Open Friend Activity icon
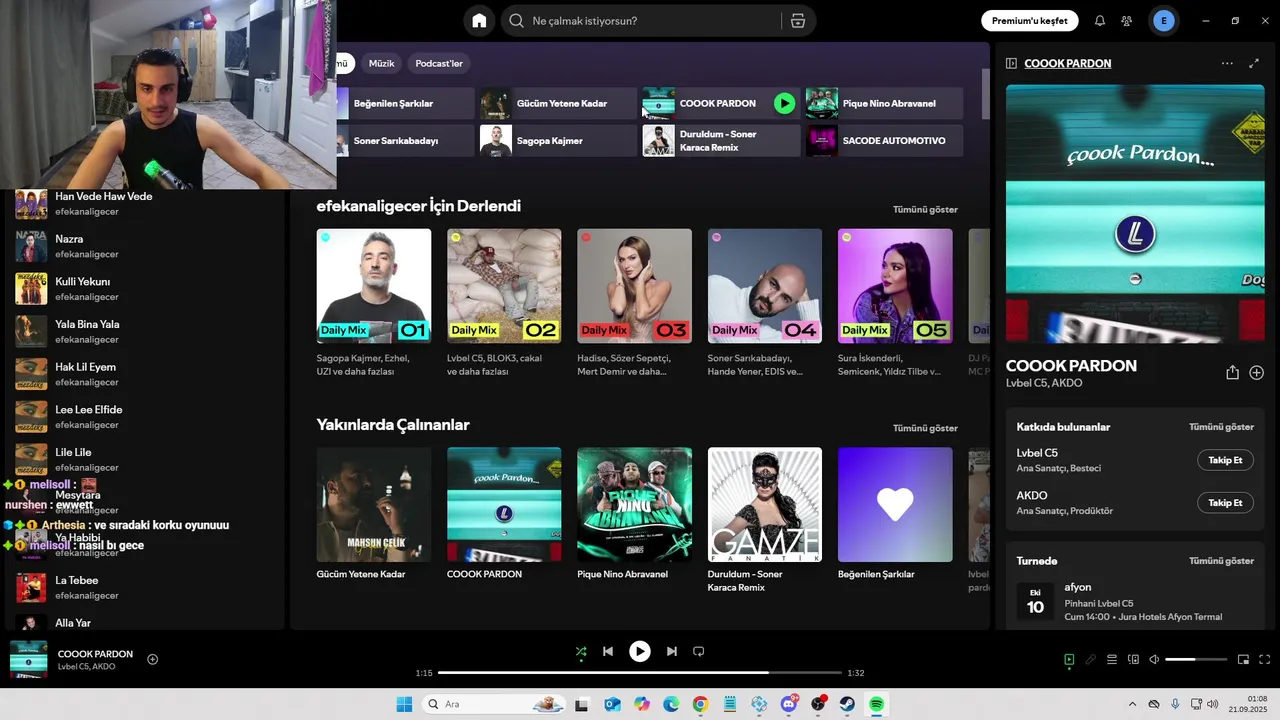Image resolution: width=1280 pixels, height=720 pixels. click(1127, 21)
